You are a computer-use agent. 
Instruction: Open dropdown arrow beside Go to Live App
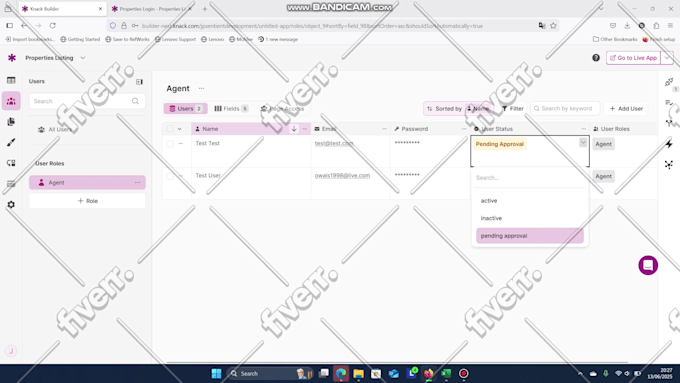[667, 58]
